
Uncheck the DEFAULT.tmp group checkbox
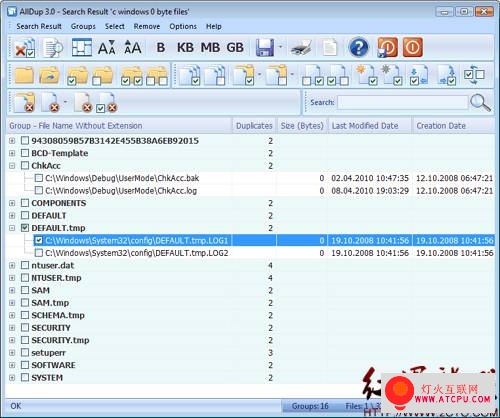click(25, 228)
